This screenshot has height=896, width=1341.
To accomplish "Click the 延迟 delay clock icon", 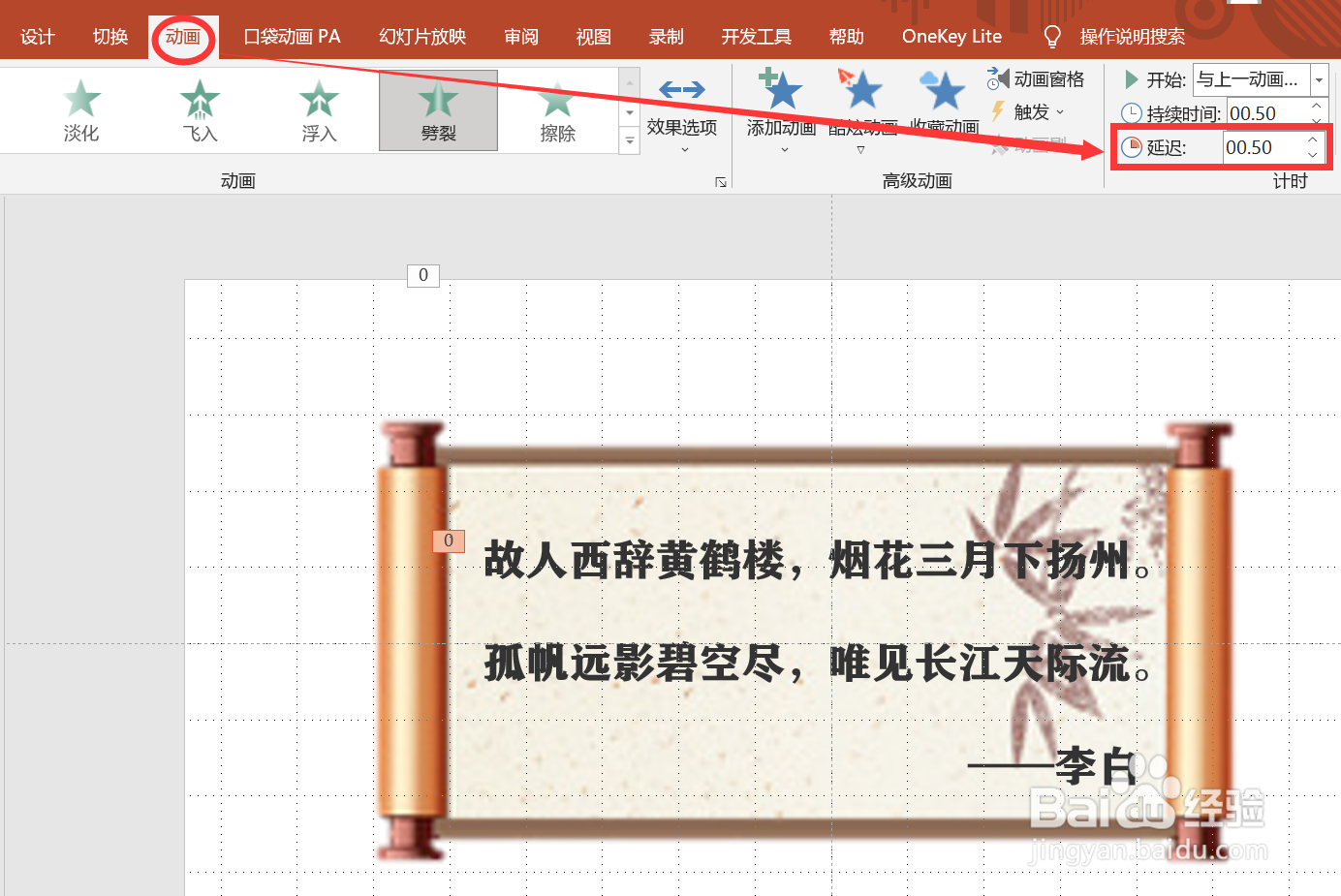I will coord(1131,147).
